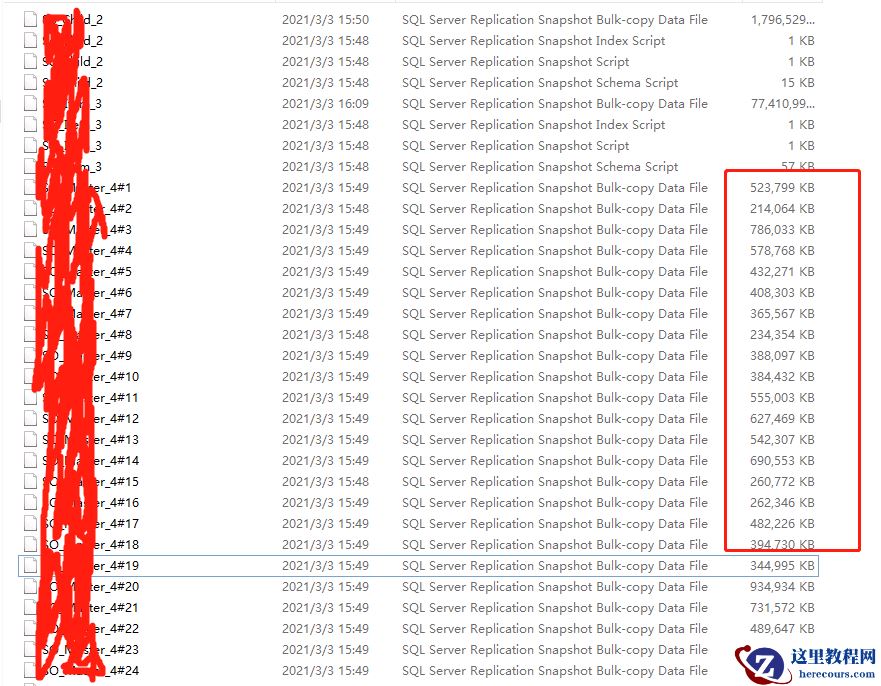Click the truncated size 1,796,529...
Screen dimensions: 881x686
pyautogui.click(x=783, y=20)
